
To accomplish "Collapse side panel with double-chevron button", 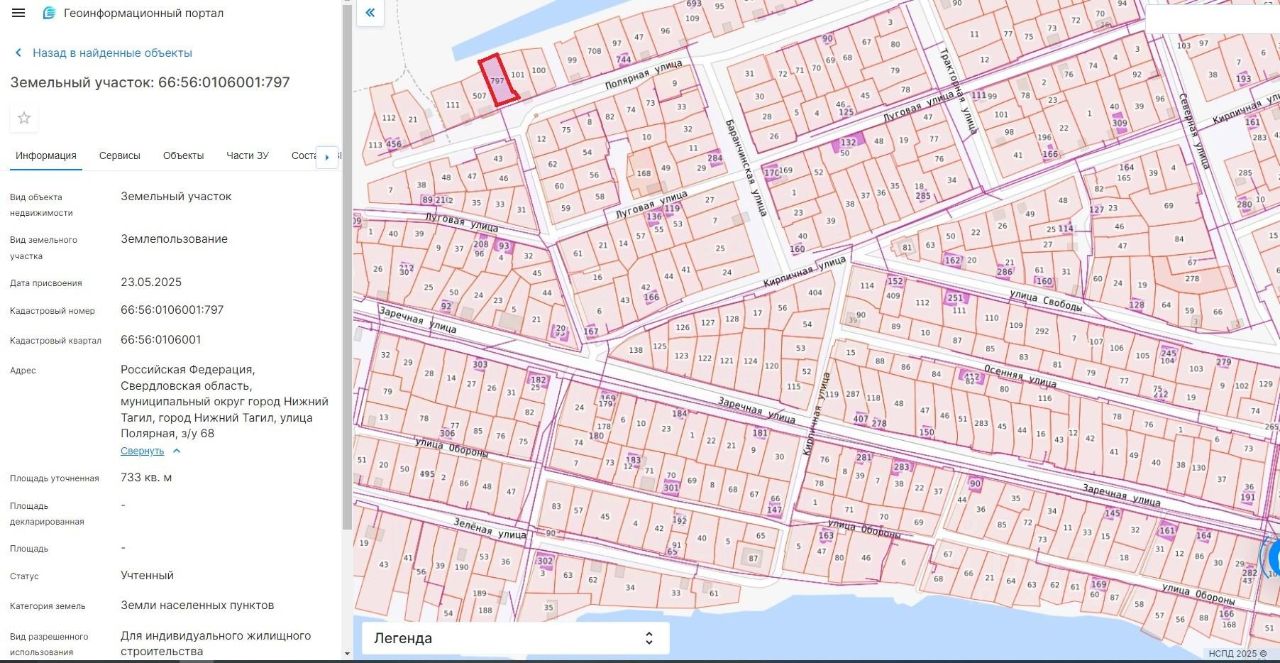I will (x=370, y=13).
